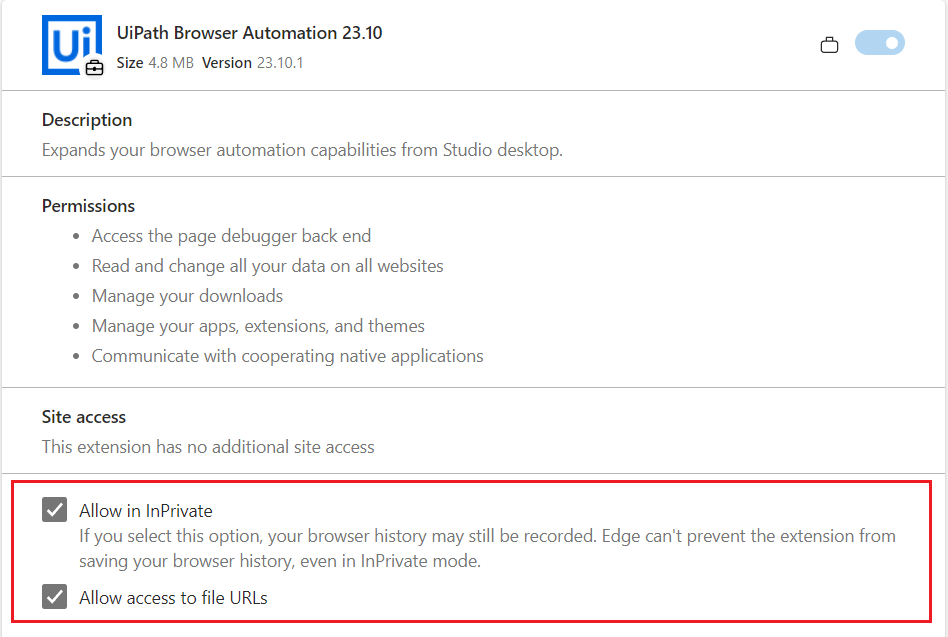Click the briefcase badge on the UiPath logo
This screenshot has width=948, height=637.
point(94,68)
